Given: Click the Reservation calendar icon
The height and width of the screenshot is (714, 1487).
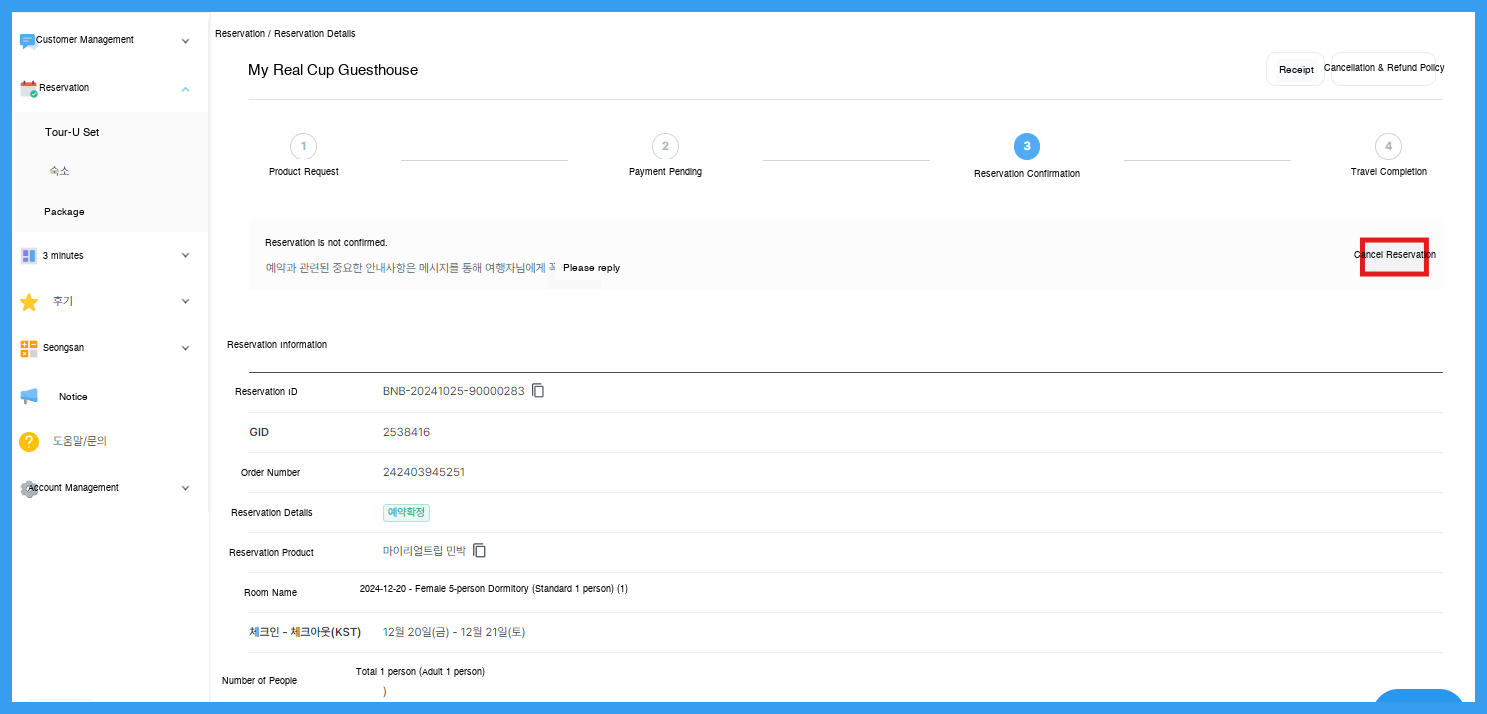Looking at the screenshot, I should pyautogui.click(x=29, y=88).
